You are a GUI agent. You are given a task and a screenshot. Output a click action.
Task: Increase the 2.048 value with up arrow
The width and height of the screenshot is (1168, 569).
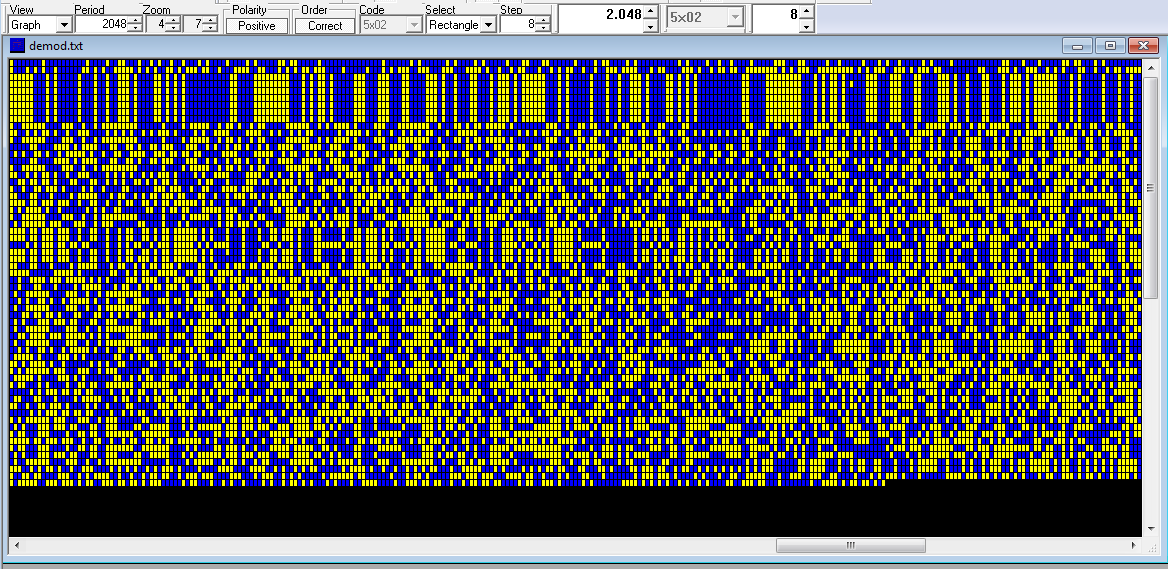coord(650,11)
